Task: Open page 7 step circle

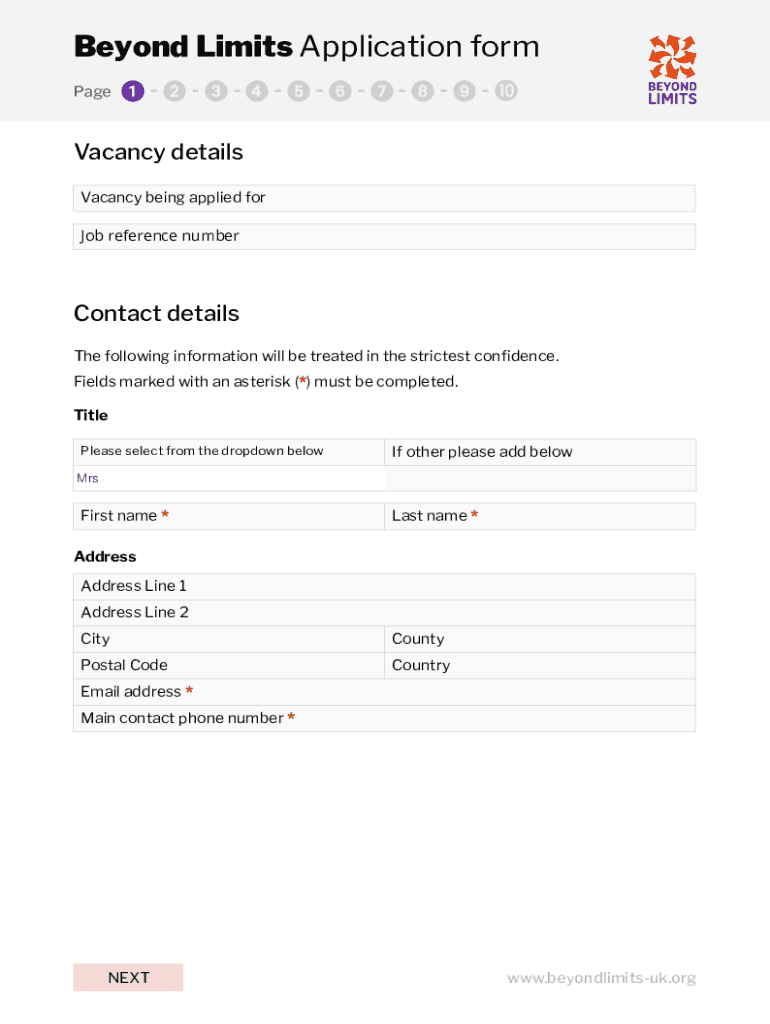Action: (x=381, y=92)
